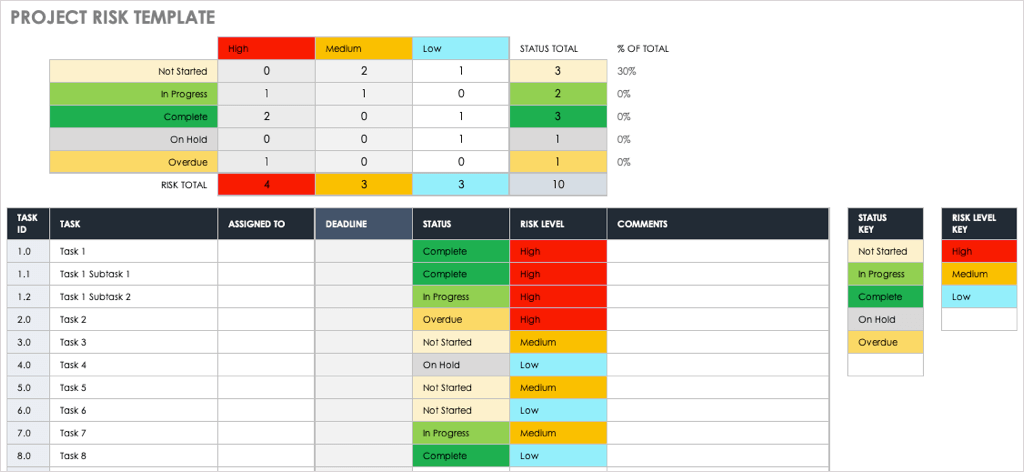Click the Task ID column header
Screen dimensions: 1024x472
[x=27, y=224]
